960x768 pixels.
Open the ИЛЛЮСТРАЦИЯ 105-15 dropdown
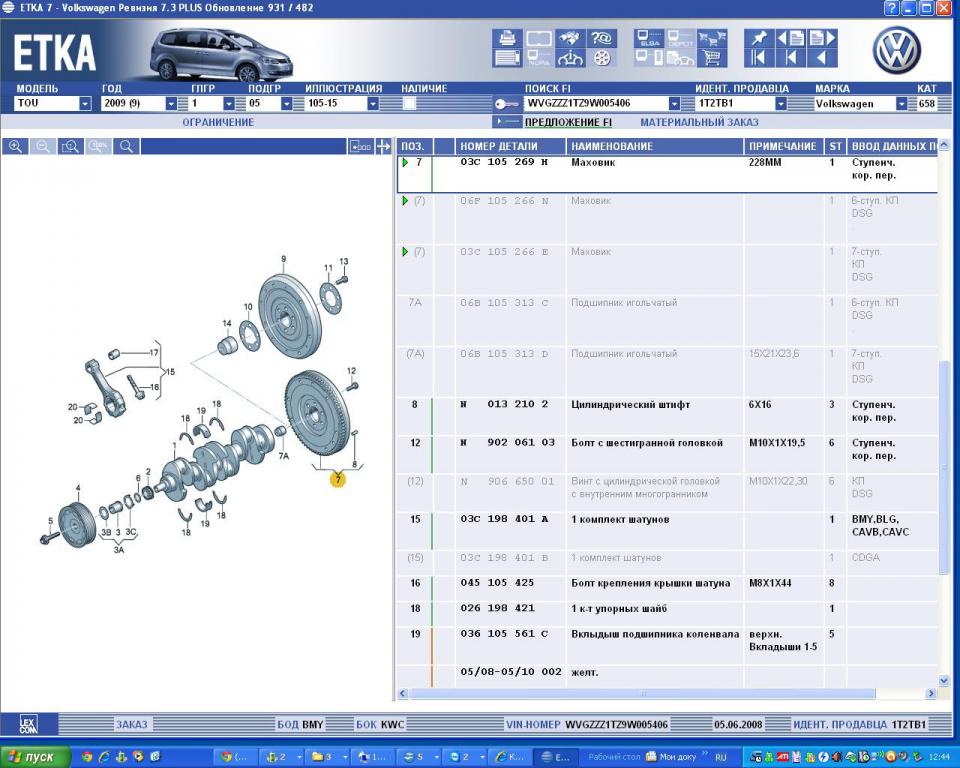pyautogui.click(x=373, y=104)
